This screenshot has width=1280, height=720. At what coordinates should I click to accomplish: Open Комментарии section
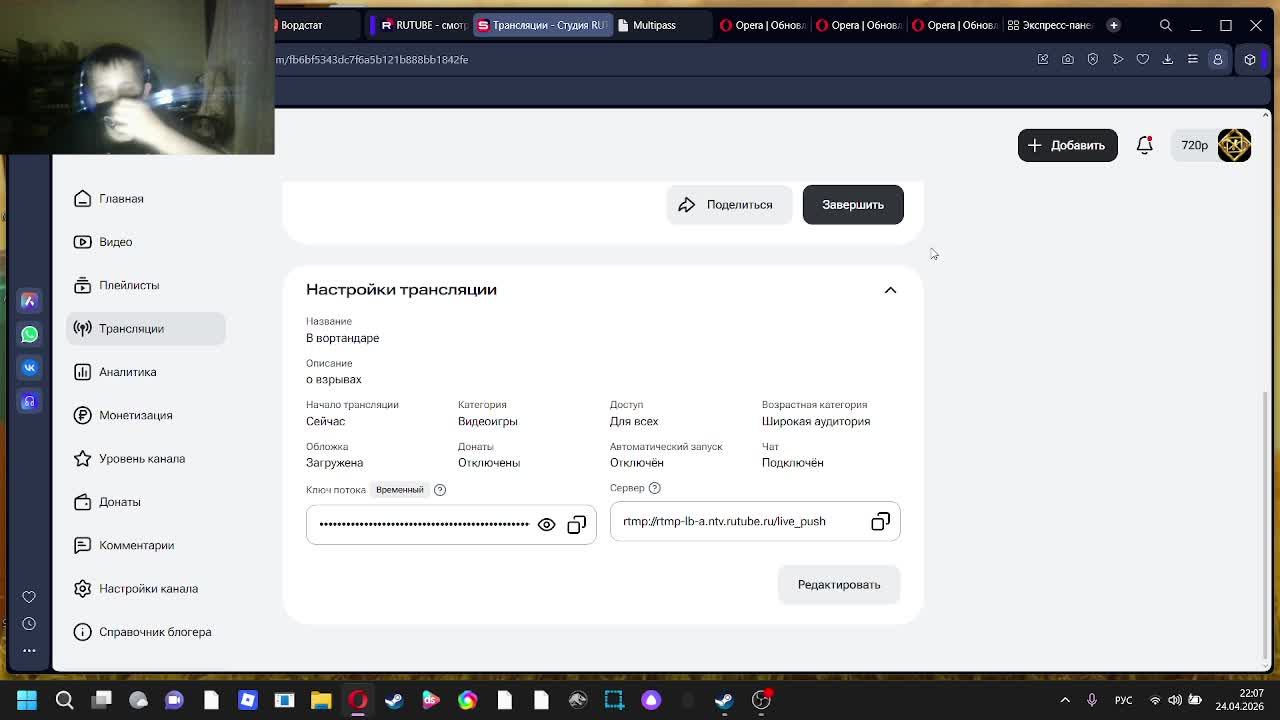tap(146, 545)
